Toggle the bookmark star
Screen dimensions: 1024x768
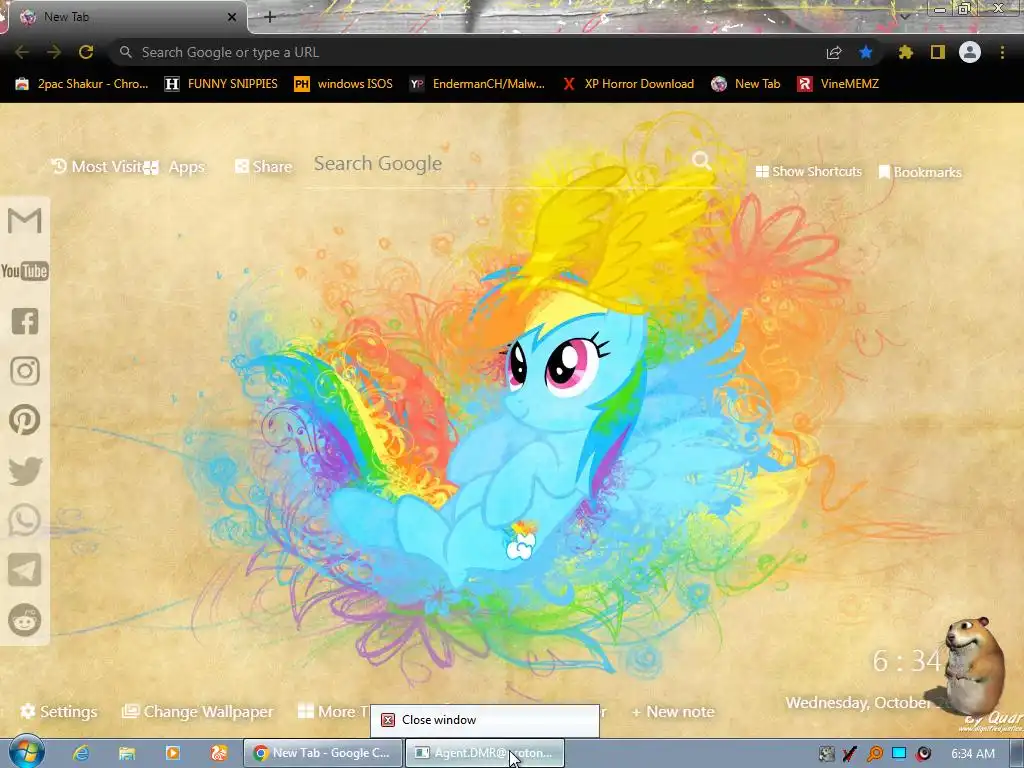pos(866,52)
